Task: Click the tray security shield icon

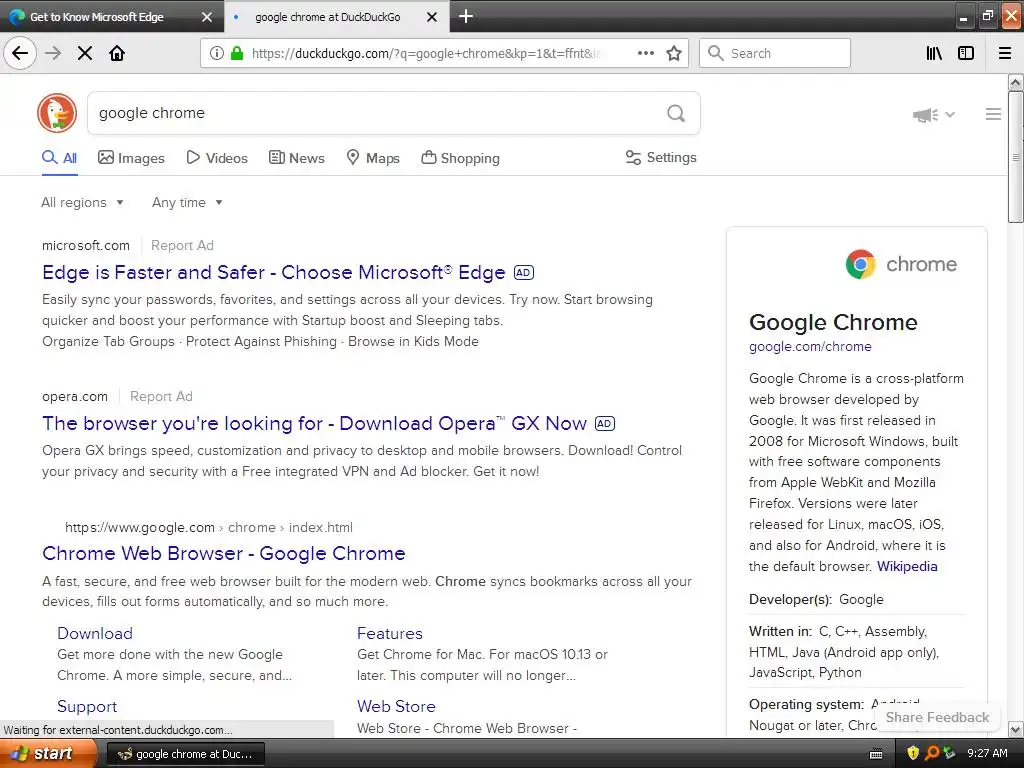Action: coord(913,753)
